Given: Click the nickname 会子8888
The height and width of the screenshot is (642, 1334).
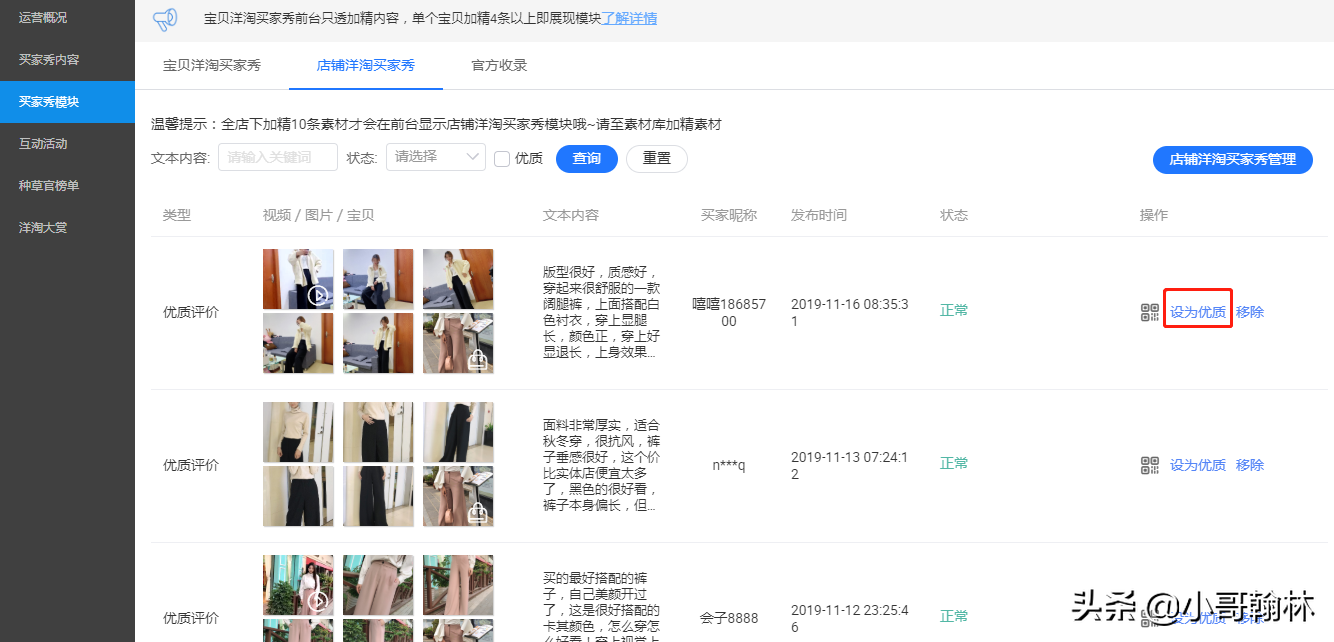Looking at the screenshot, I should point(729,618).
